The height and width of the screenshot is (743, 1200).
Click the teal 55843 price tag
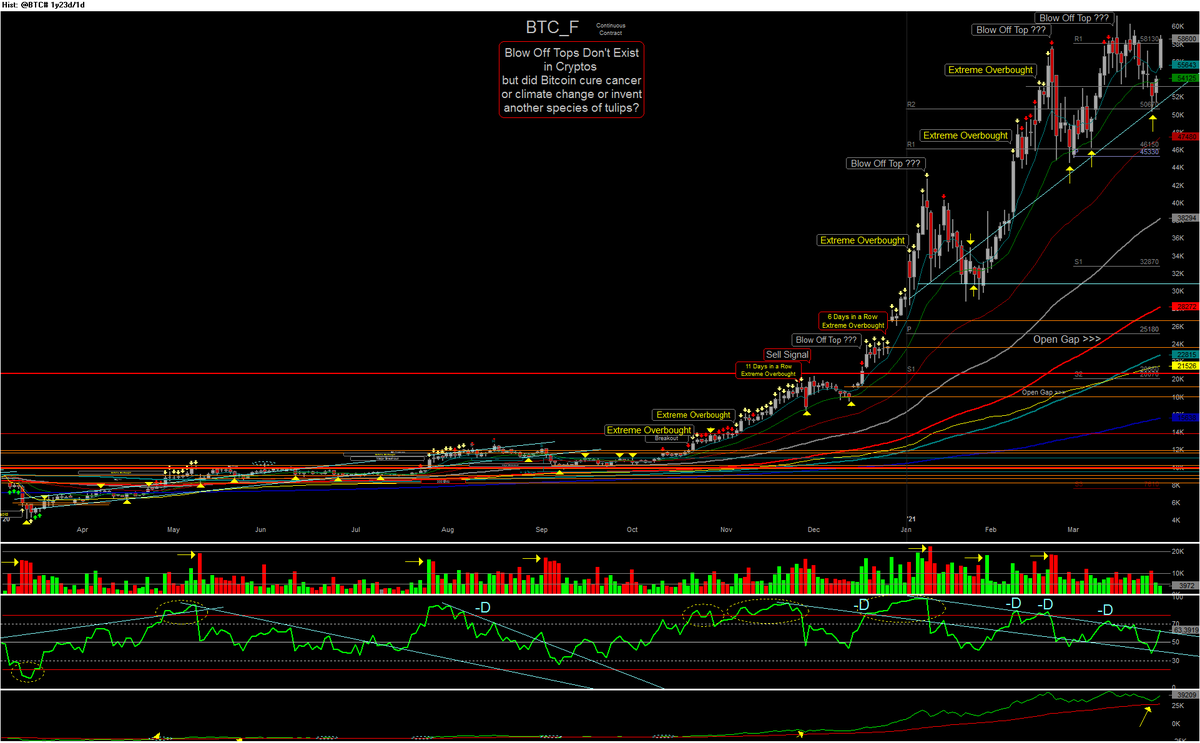pyautogui.click(x=1185, y=64)
